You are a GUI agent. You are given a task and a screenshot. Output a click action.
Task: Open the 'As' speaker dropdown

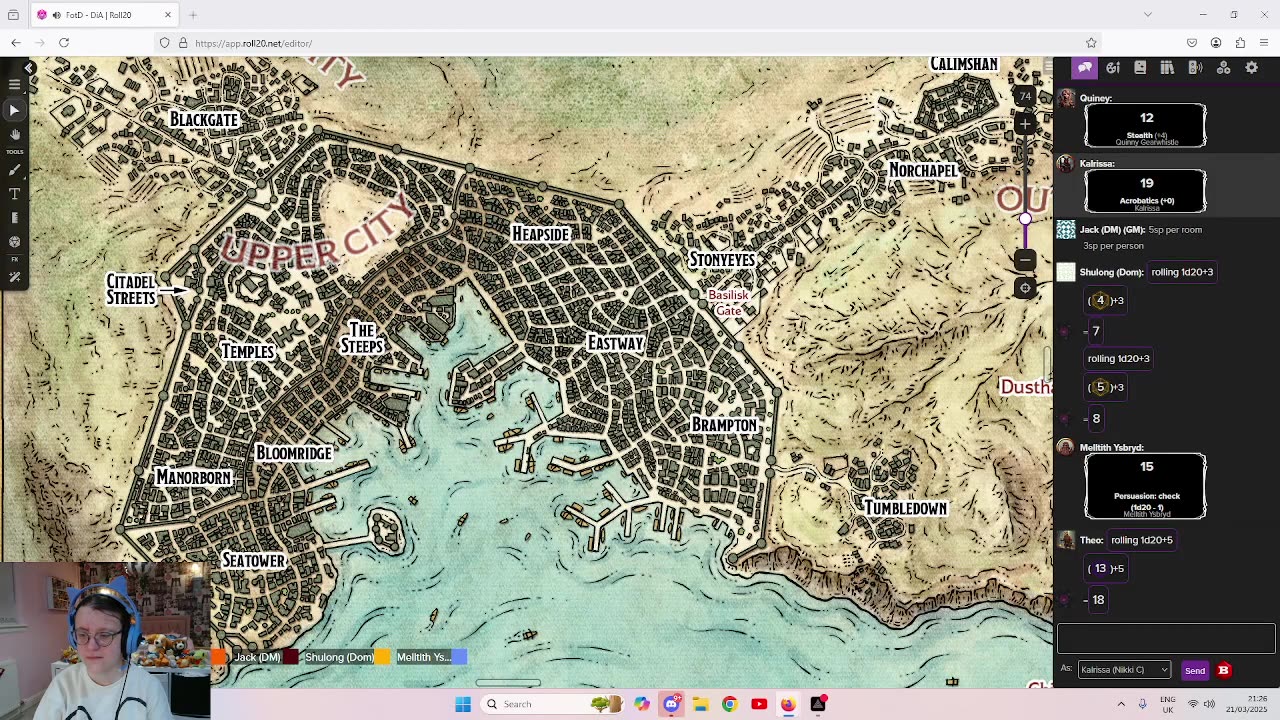[1124, 670]
